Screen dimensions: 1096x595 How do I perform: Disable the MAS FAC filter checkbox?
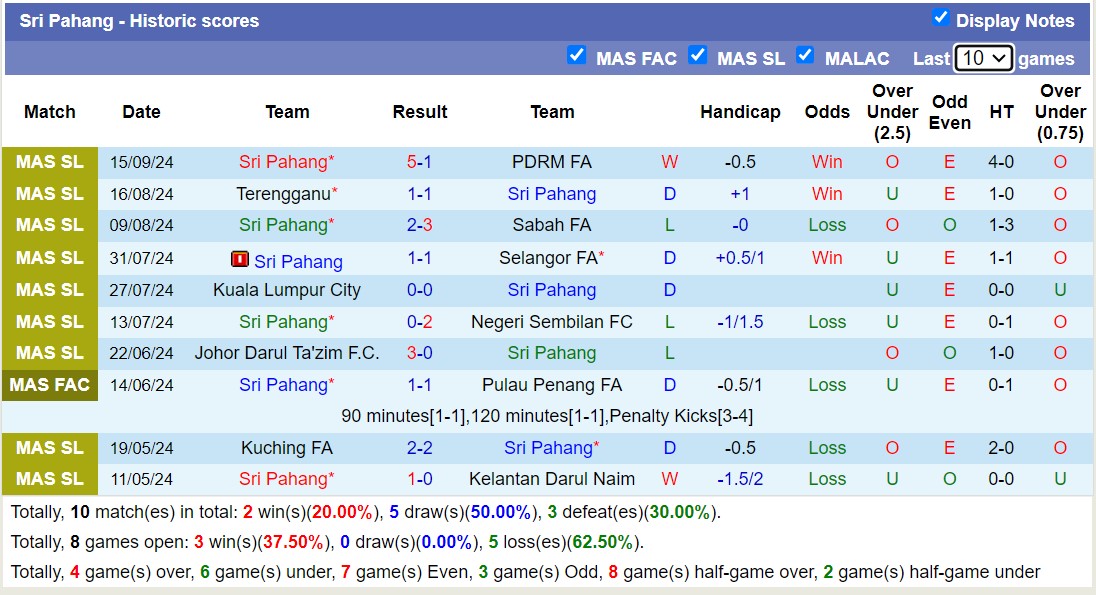(x=577, y=57)
